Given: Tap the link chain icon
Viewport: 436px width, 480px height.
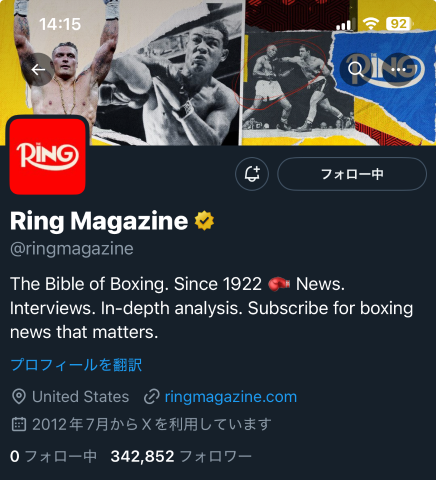Looking at the screenshot, I should coord(152,397).
